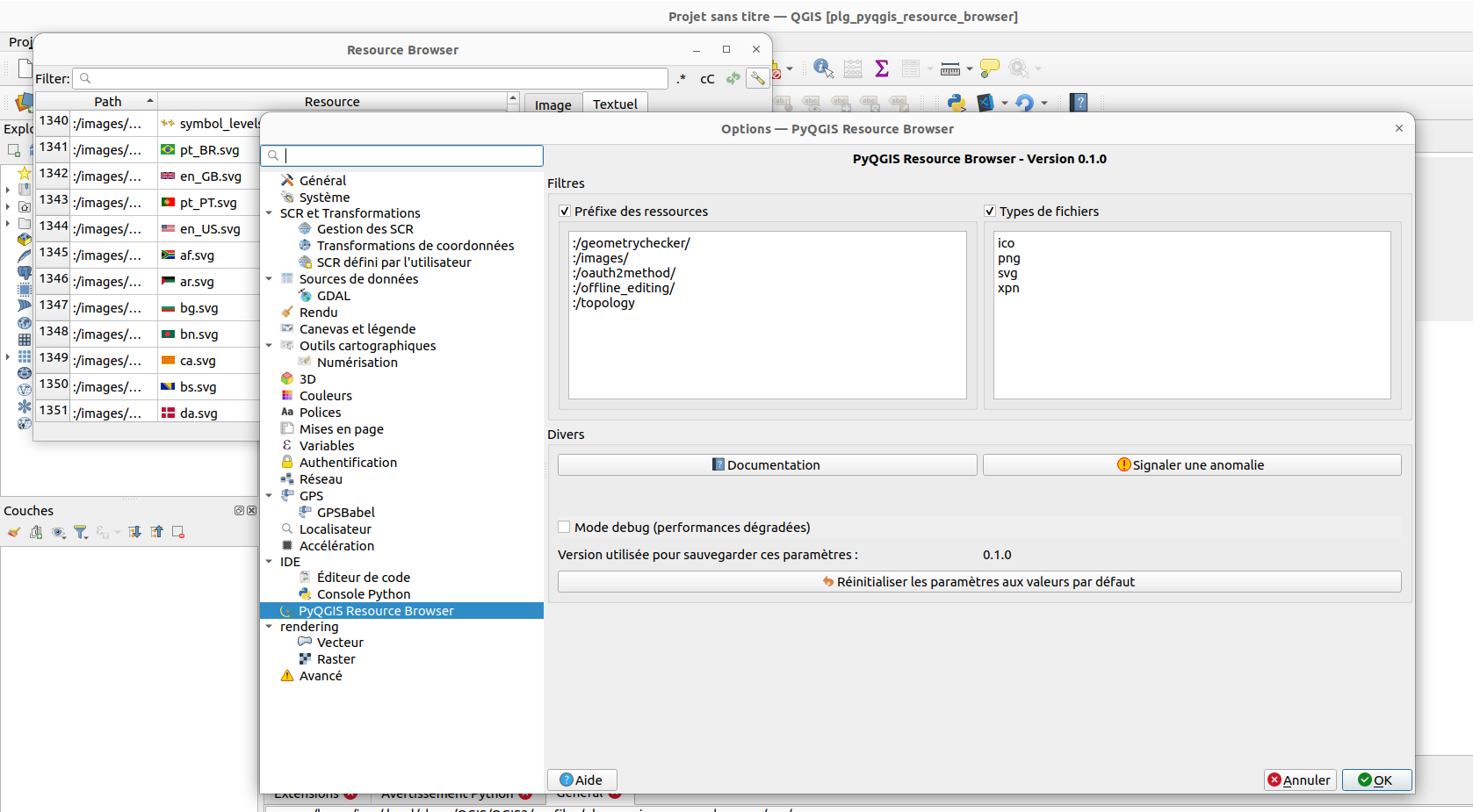Open the plugin reloader dropdown arrow
Image resolution: width=1473 pixels, height=812 pixels.
click(1043, 103)
